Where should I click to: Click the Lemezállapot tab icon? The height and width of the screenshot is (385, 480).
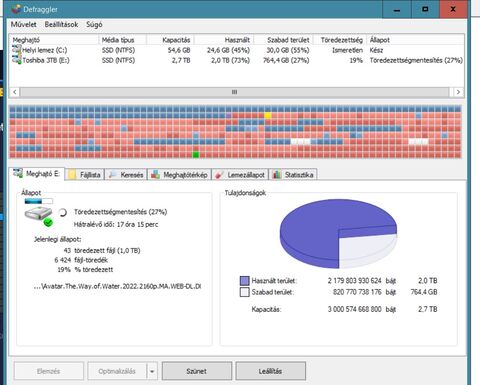(x=219, y=175)
